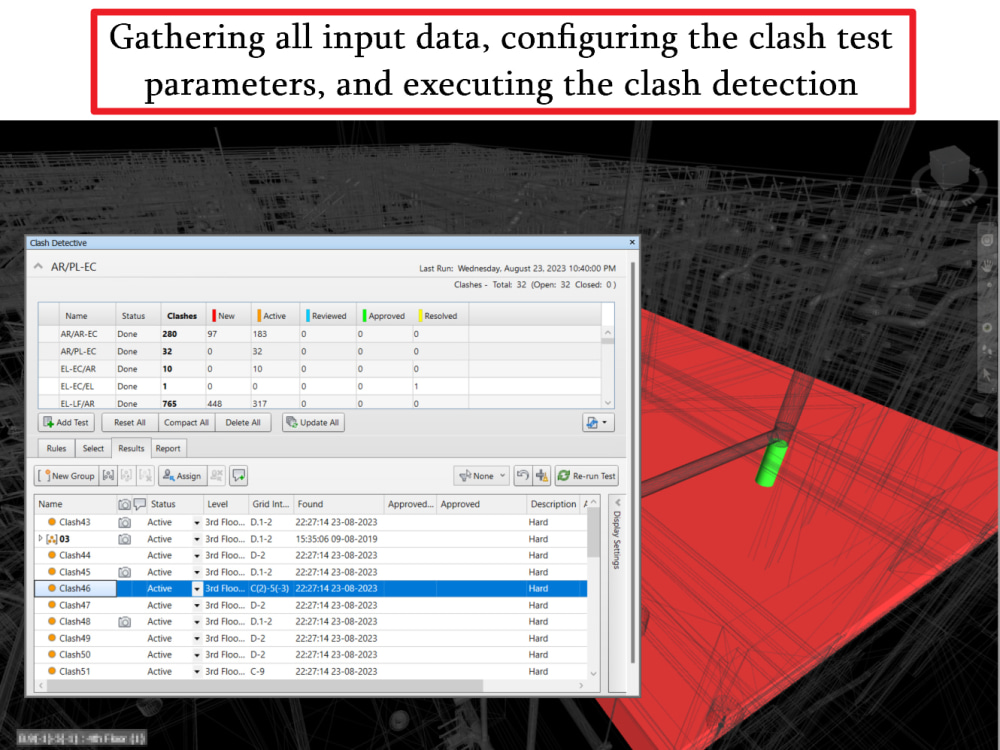Click the Remove from Group icon
The width and height of the screenshot is (1000, 750).
126,476
